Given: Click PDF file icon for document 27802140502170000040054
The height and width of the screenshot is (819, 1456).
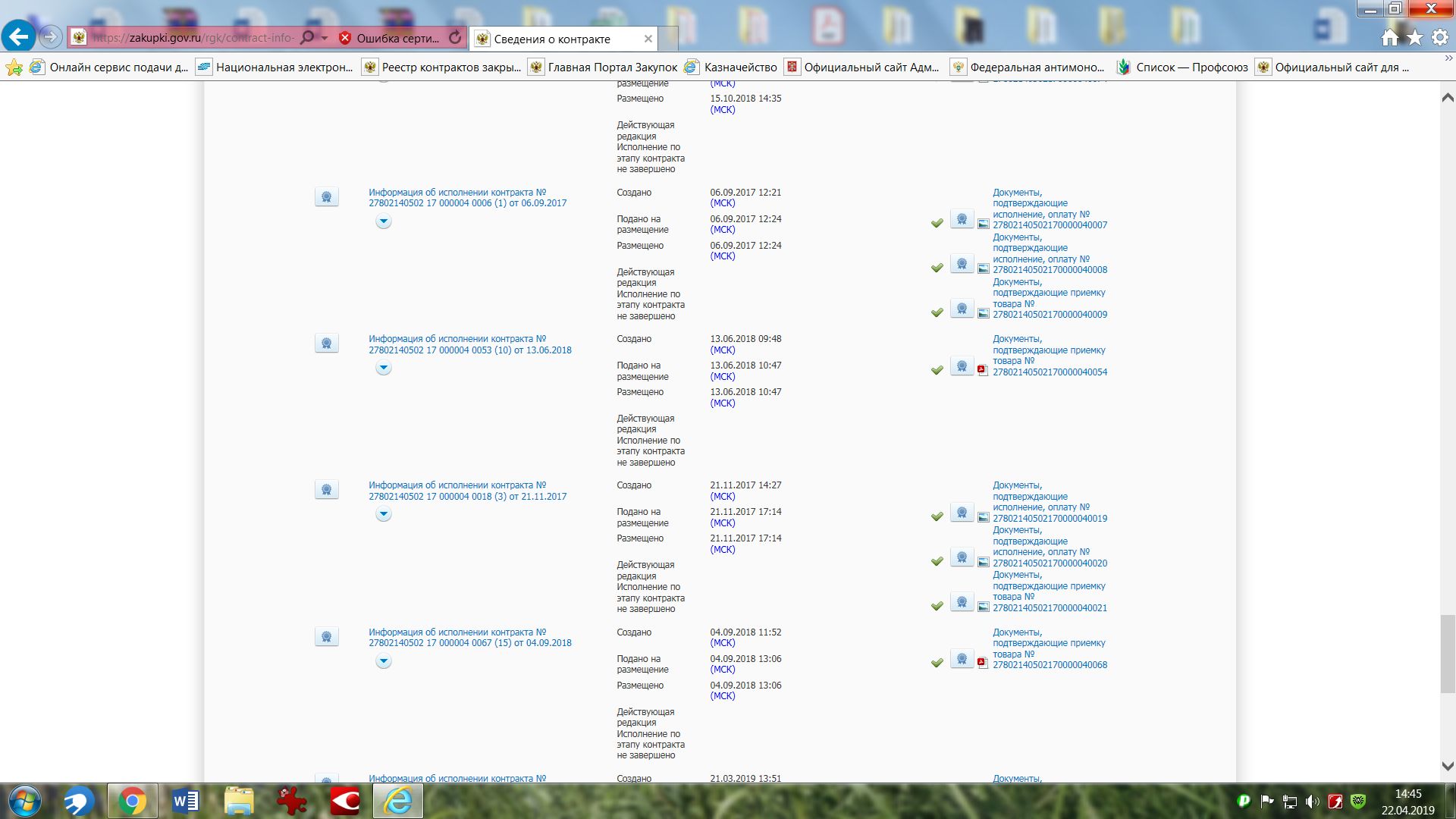Looking at the screenshot, I should point(983,371).
